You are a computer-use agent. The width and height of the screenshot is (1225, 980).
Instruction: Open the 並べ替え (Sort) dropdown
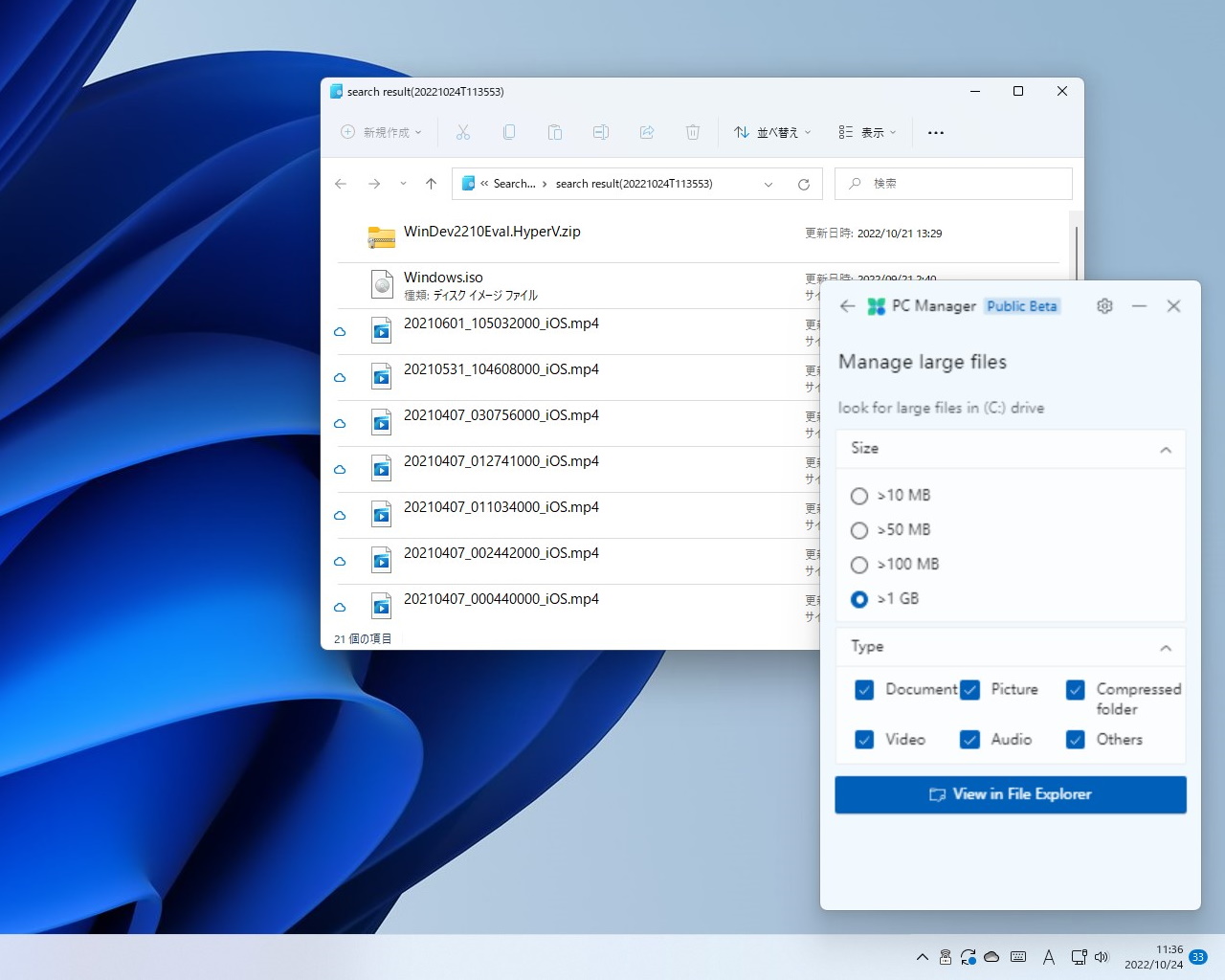click(x=772, y=132)
